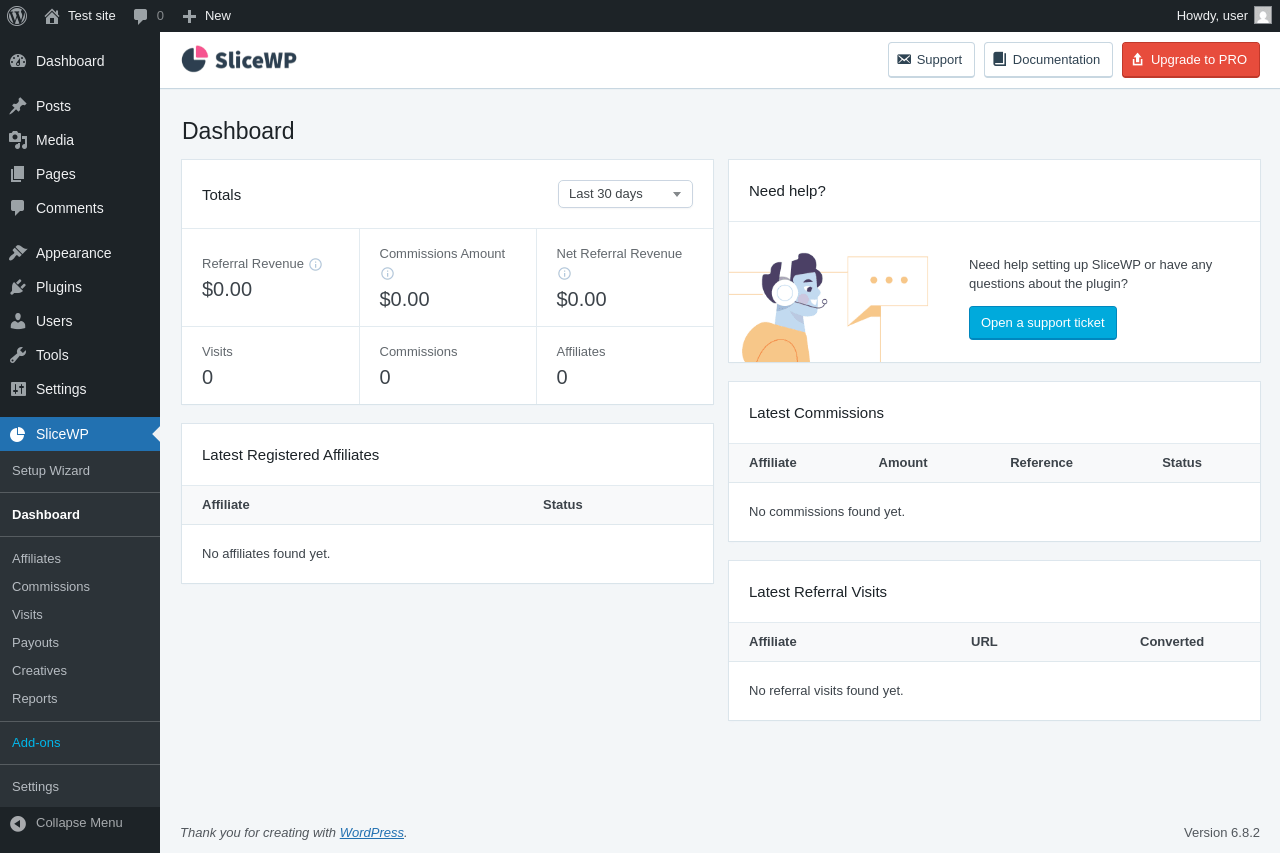Click the Appearance brush icon

(x=18, y=253)
